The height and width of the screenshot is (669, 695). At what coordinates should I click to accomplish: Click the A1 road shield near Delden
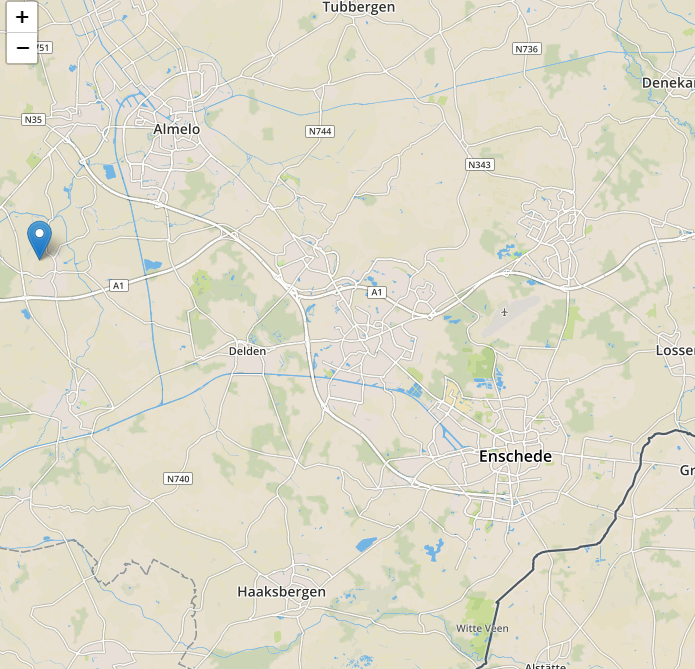[x=376, y=292]
